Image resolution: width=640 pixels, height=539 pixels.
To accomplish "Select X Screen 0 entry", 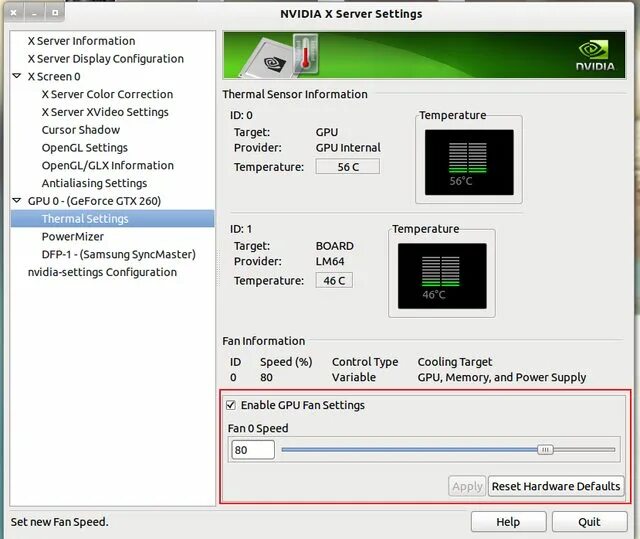I will (54, 76).
